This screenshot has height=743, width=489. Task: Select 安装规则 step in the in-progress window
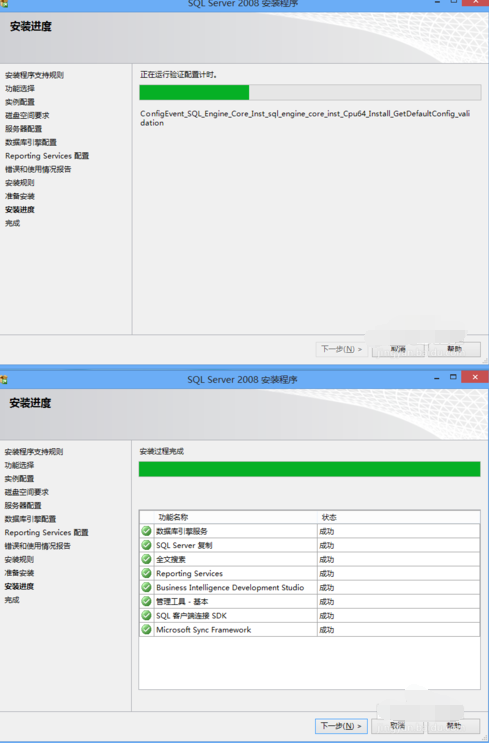click(20, 182)
